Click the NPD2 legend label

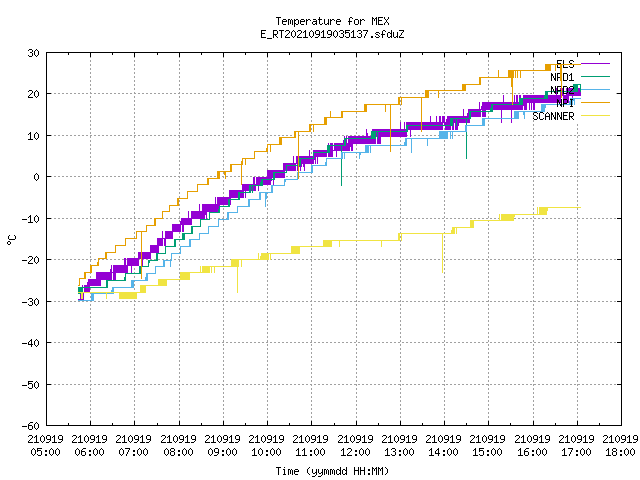pyautogui.click(x=562, y=90)
